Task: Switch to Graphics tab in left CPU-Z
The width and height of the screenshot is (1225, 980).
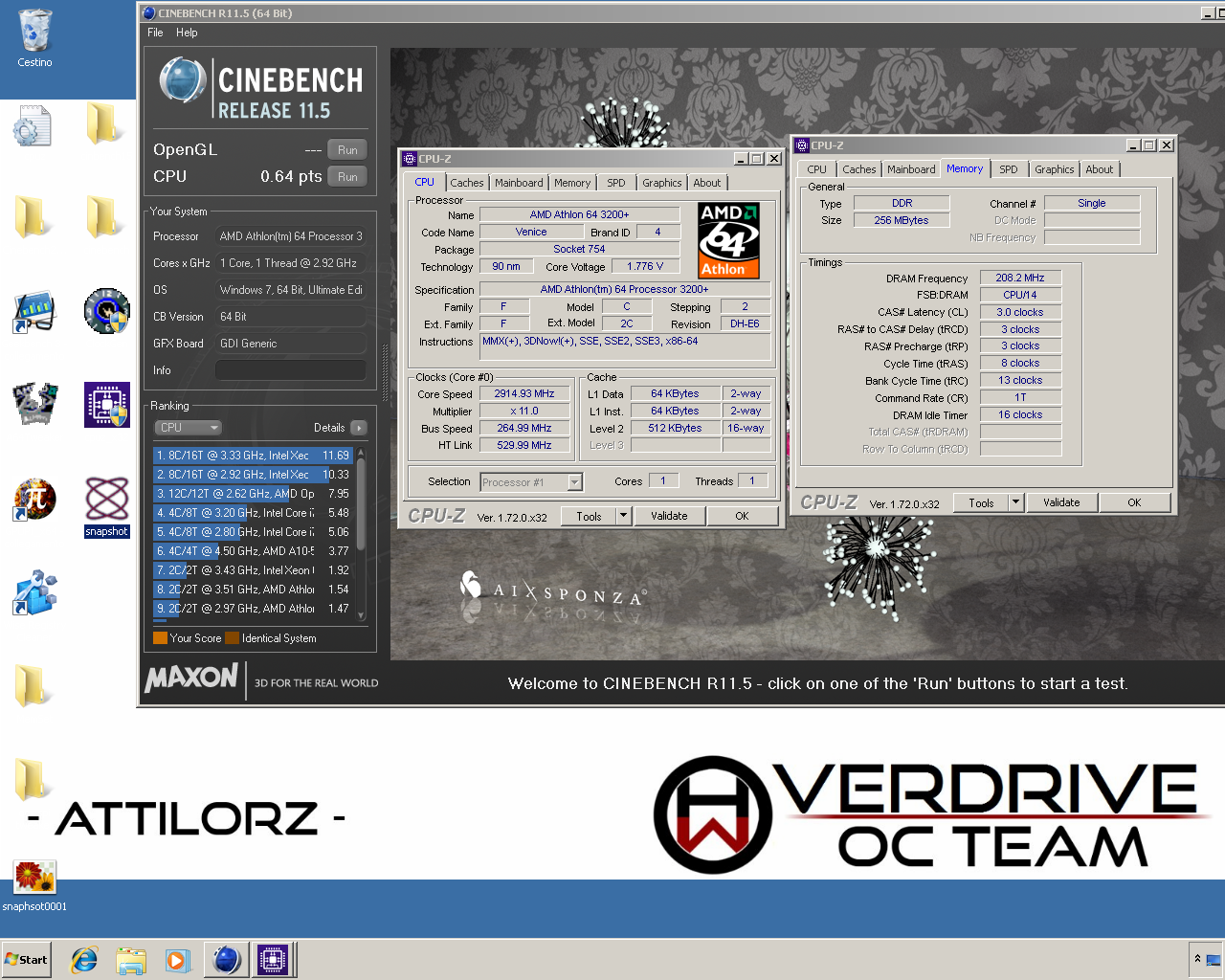Action: [662, 183]
